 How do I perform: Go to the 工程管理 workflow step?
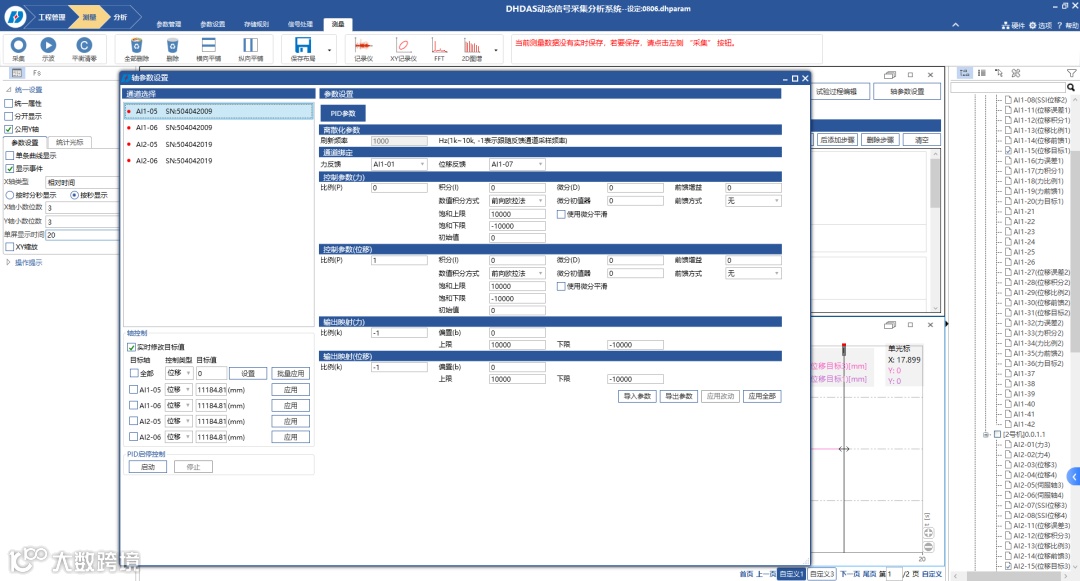tap(52, 17)
